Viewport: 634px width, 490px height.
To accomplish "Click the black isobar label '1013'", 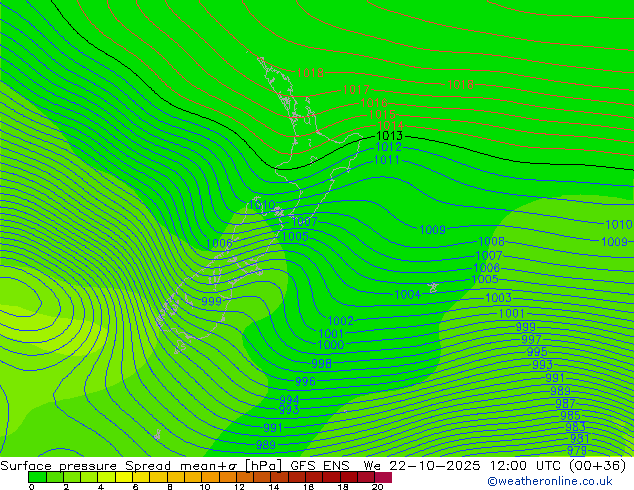I will click(x=389, y=135).
